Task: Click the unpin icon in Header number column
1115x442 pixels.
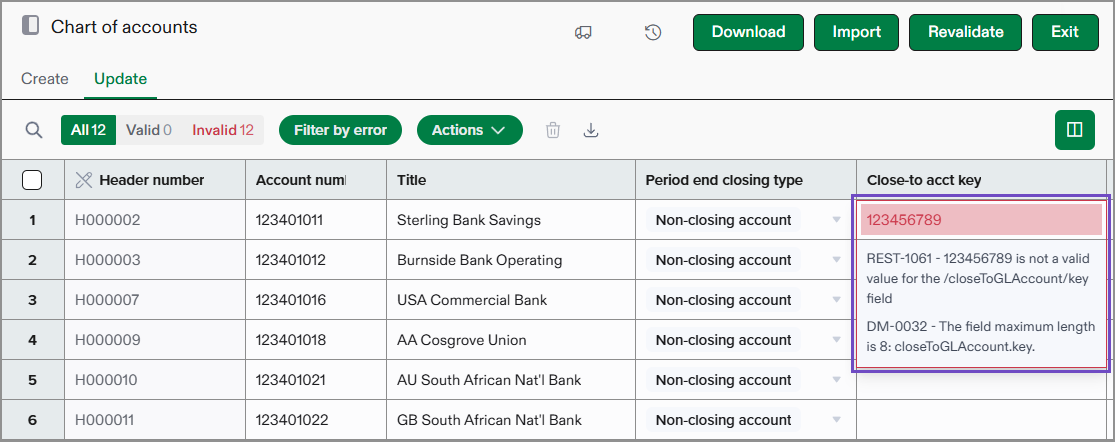Action: coord(84,180)
